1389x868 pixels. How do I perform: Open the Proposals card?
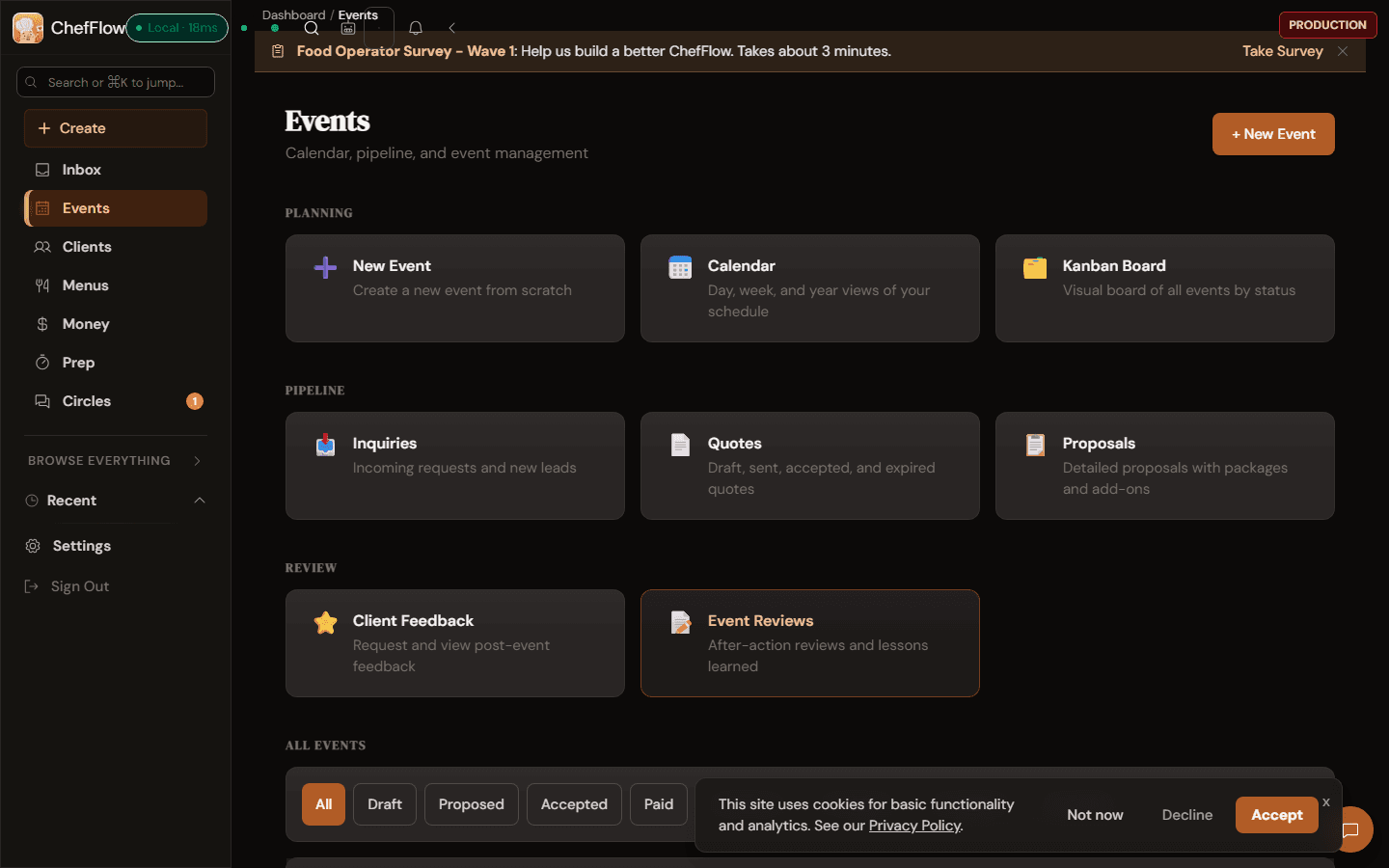coord(1165,466)
